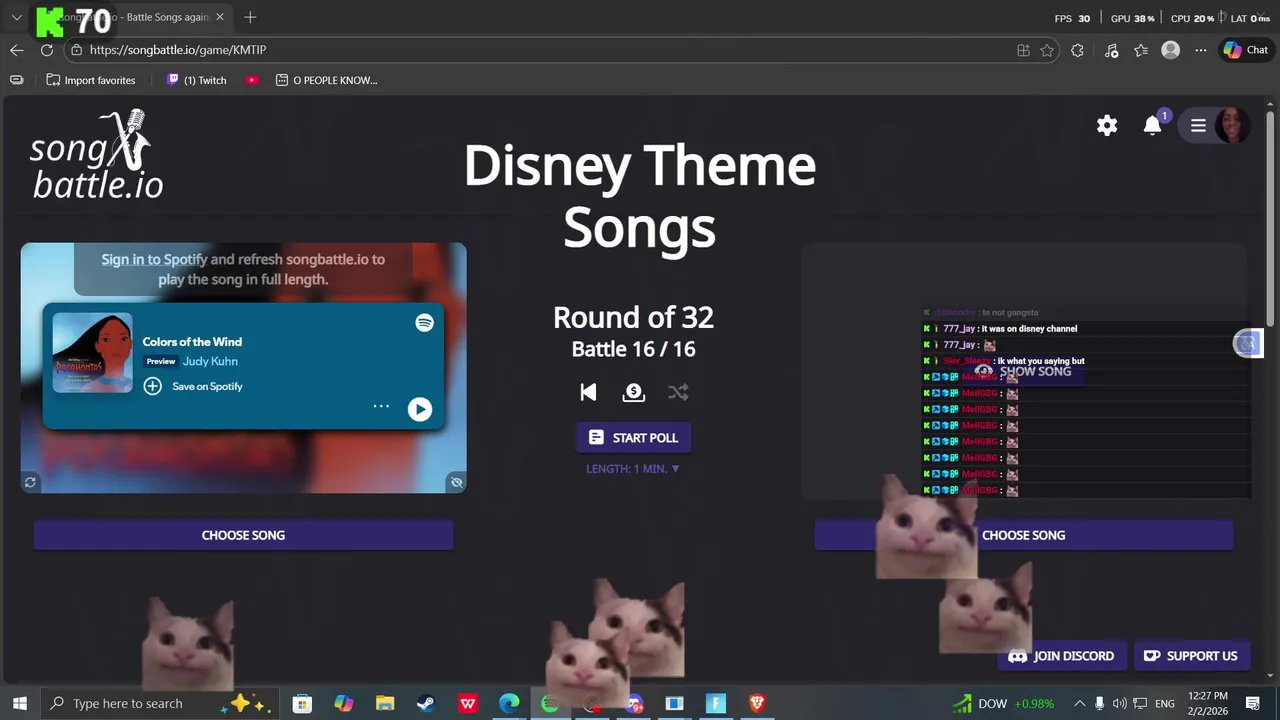This screenshot has height=720, width=1280.
Task: Open Copilot Chat button
Action: [1246, 50]
